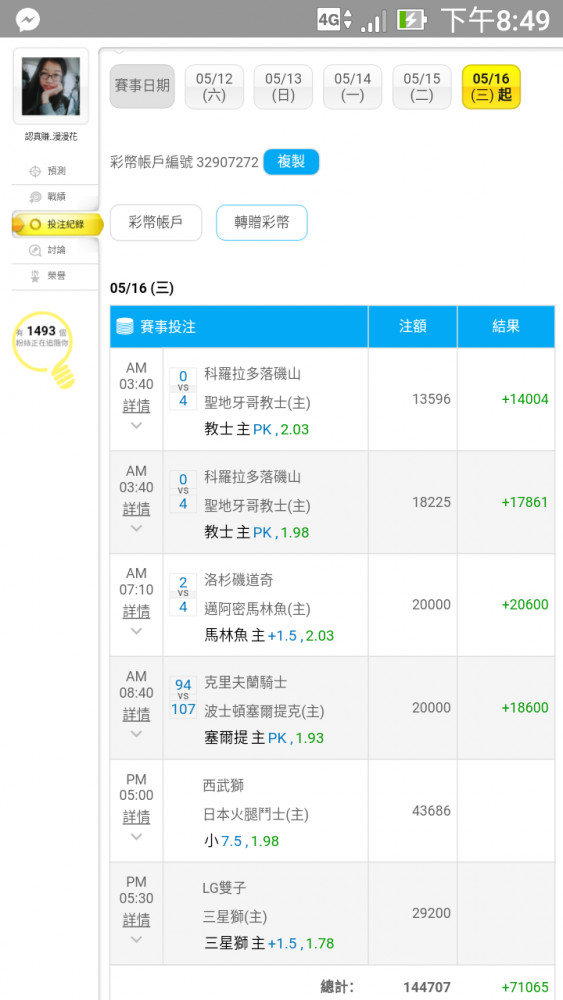Click the coin stack icon beside 賽事投注

point(124,327)
